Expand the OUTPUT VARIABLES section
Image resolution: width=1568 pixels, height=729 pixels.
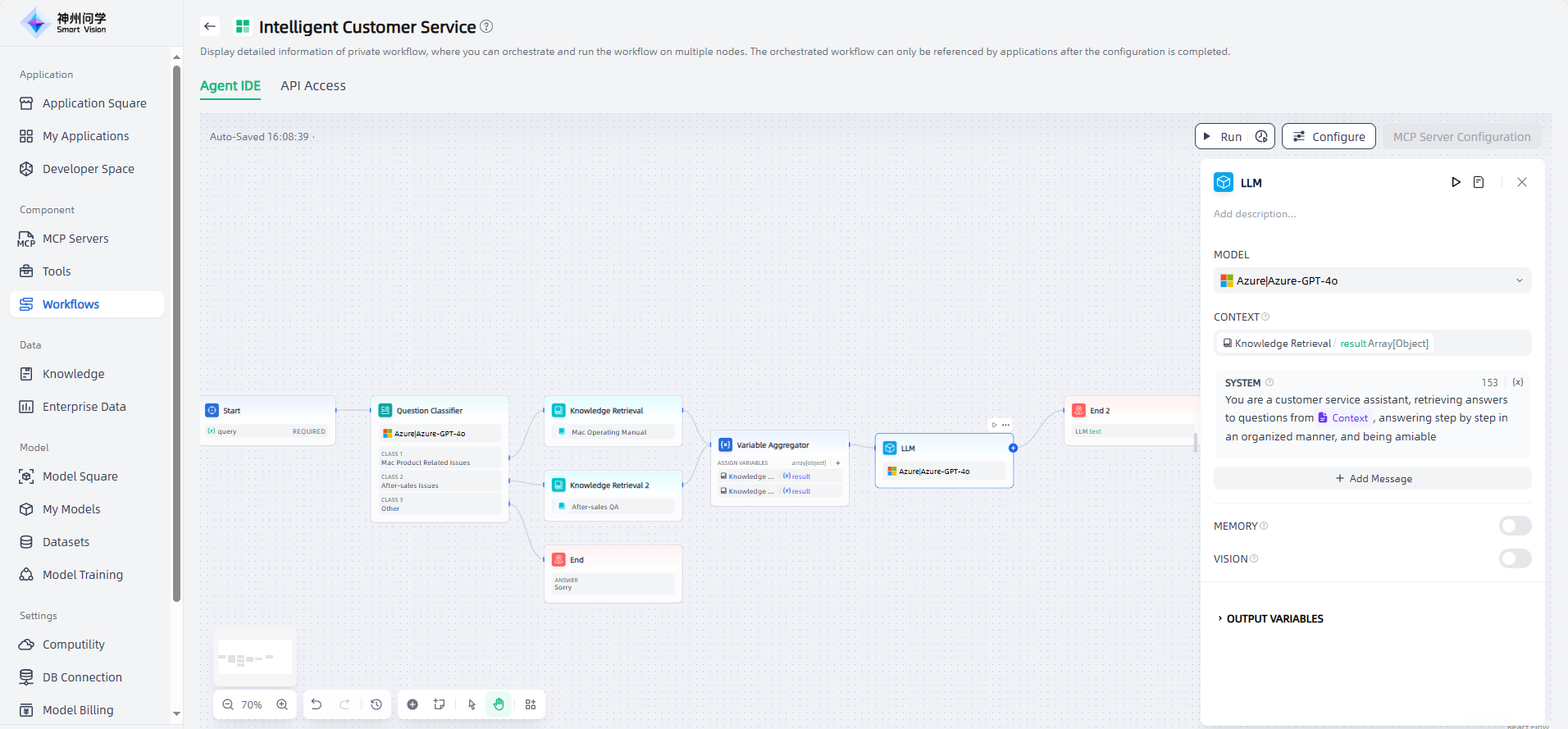click(1274, 619)
